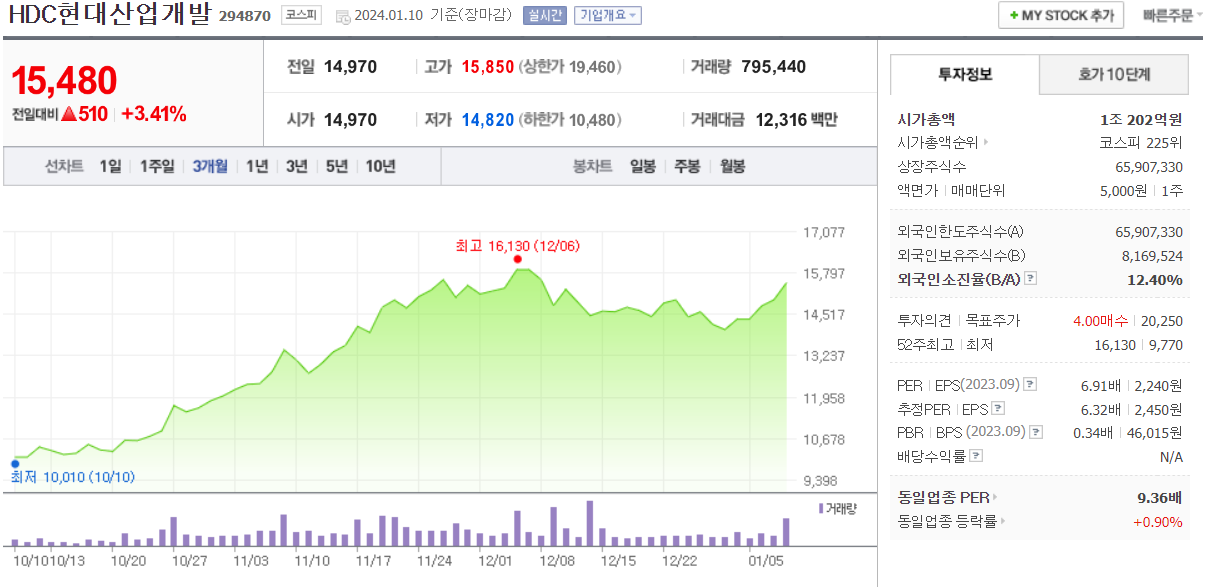Show the 월봉 candlestick chart

tap(732, 166)
